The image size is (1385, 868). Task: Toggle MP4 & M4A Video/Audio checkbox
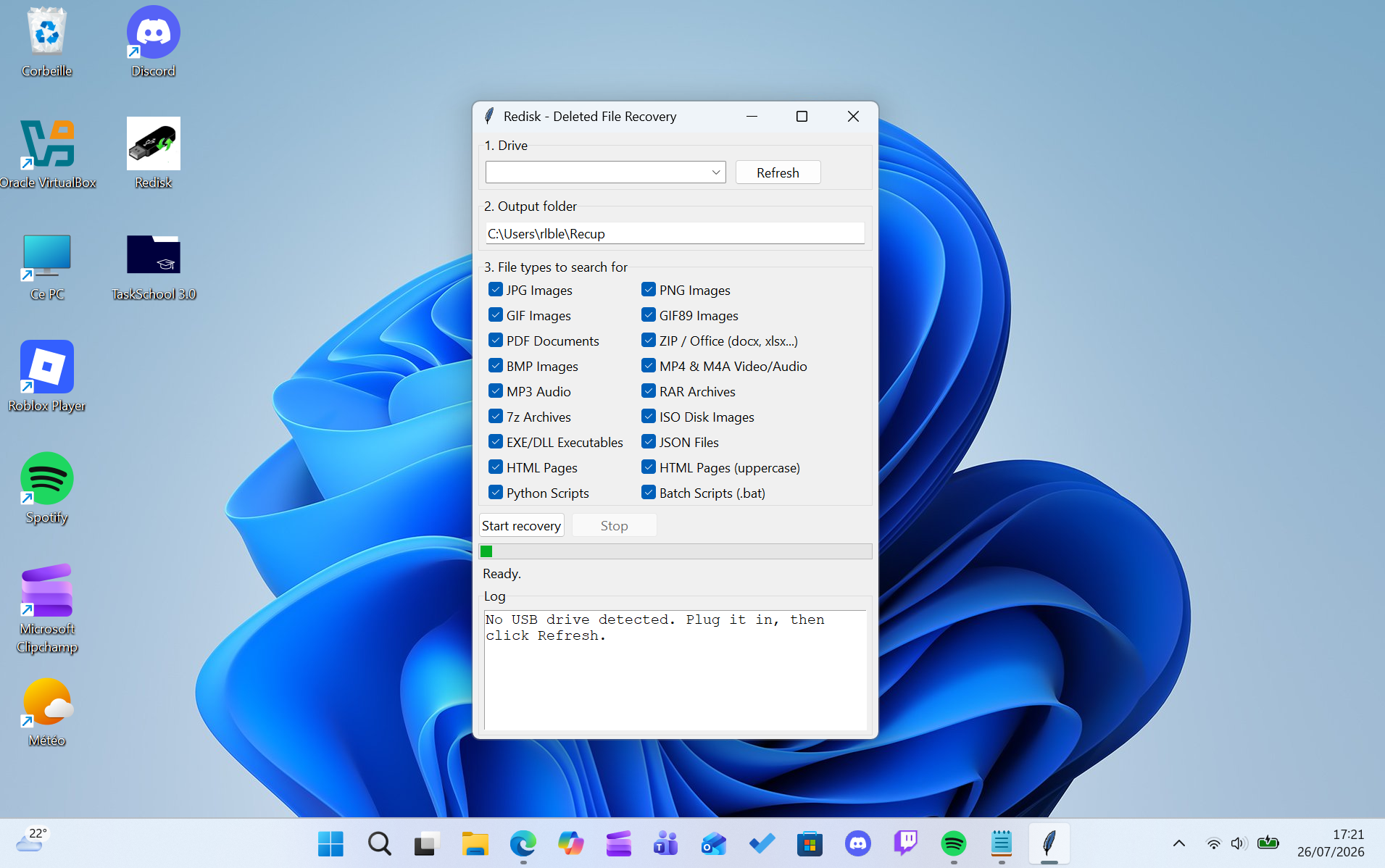click(649, 366)
